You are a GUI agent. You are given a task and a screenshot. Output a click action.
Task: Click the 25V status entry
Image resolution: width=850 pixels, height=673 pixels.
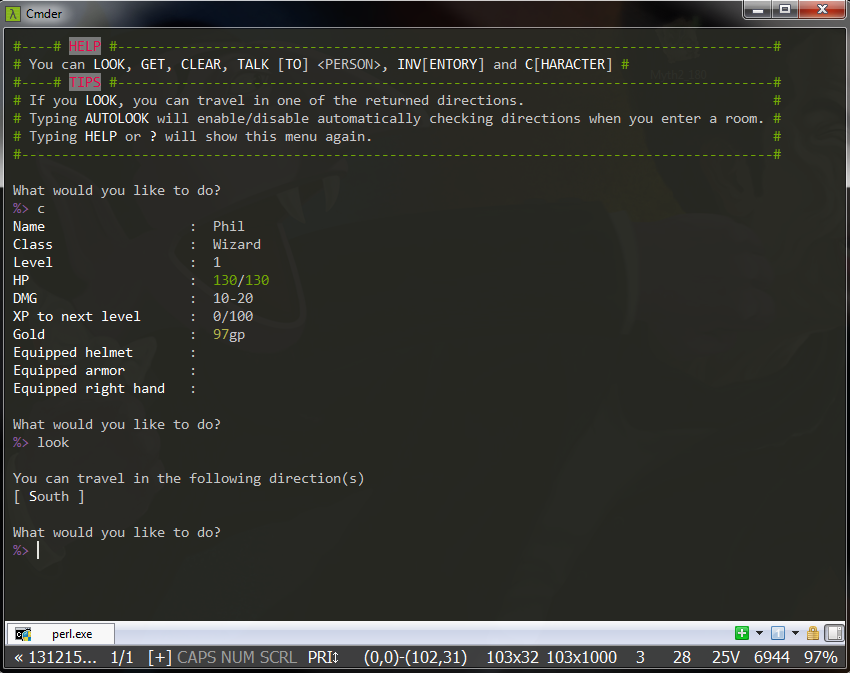click(x=725, y=657)
